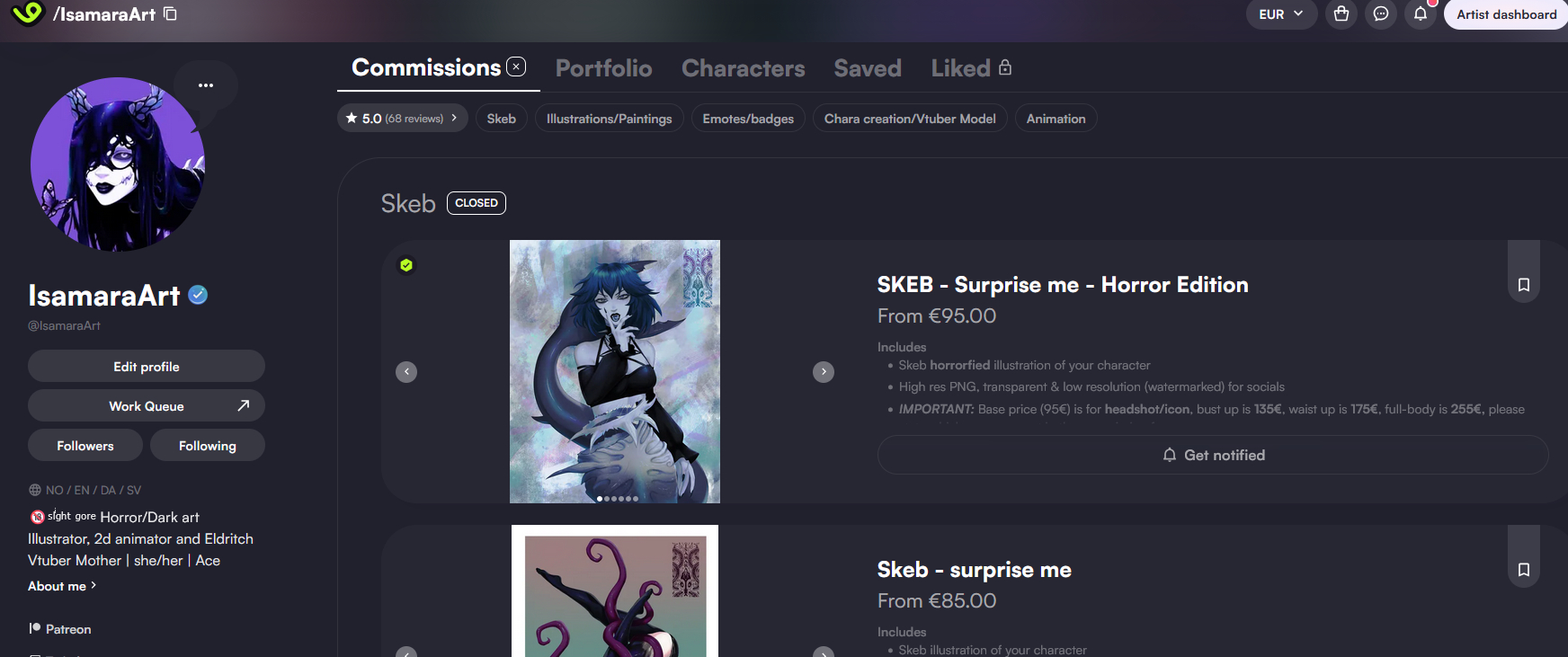Switch to the Characters tab
This screenshot has height=657, width=1568.
click(x=743, y=68)
